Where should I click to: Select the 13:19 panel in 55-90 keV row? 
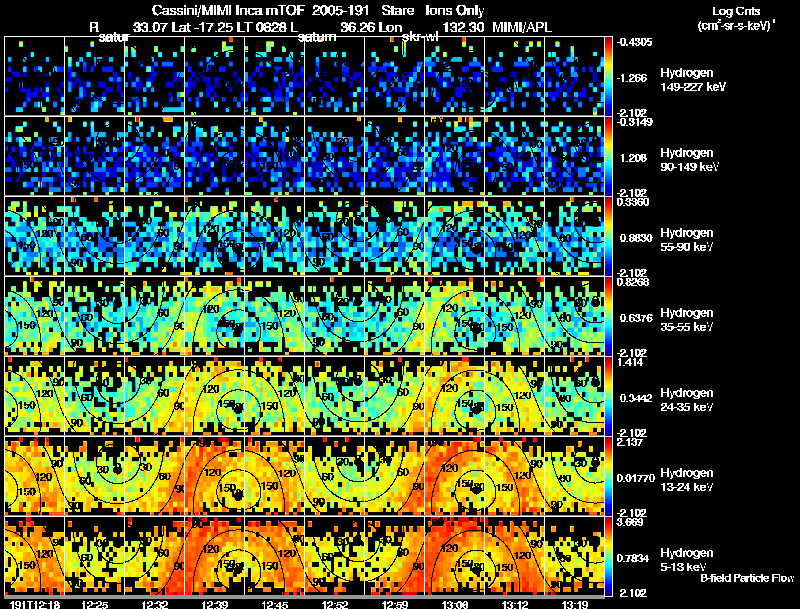(x=574, y=236)
